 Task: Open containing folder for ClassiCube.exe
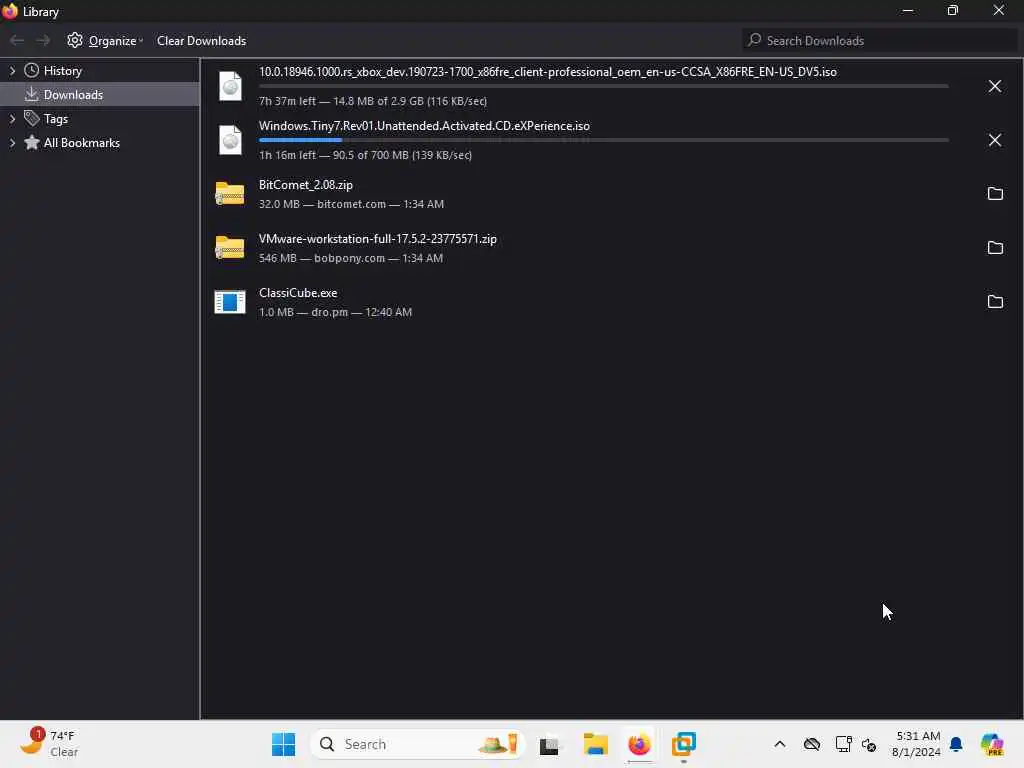point(995,302)
